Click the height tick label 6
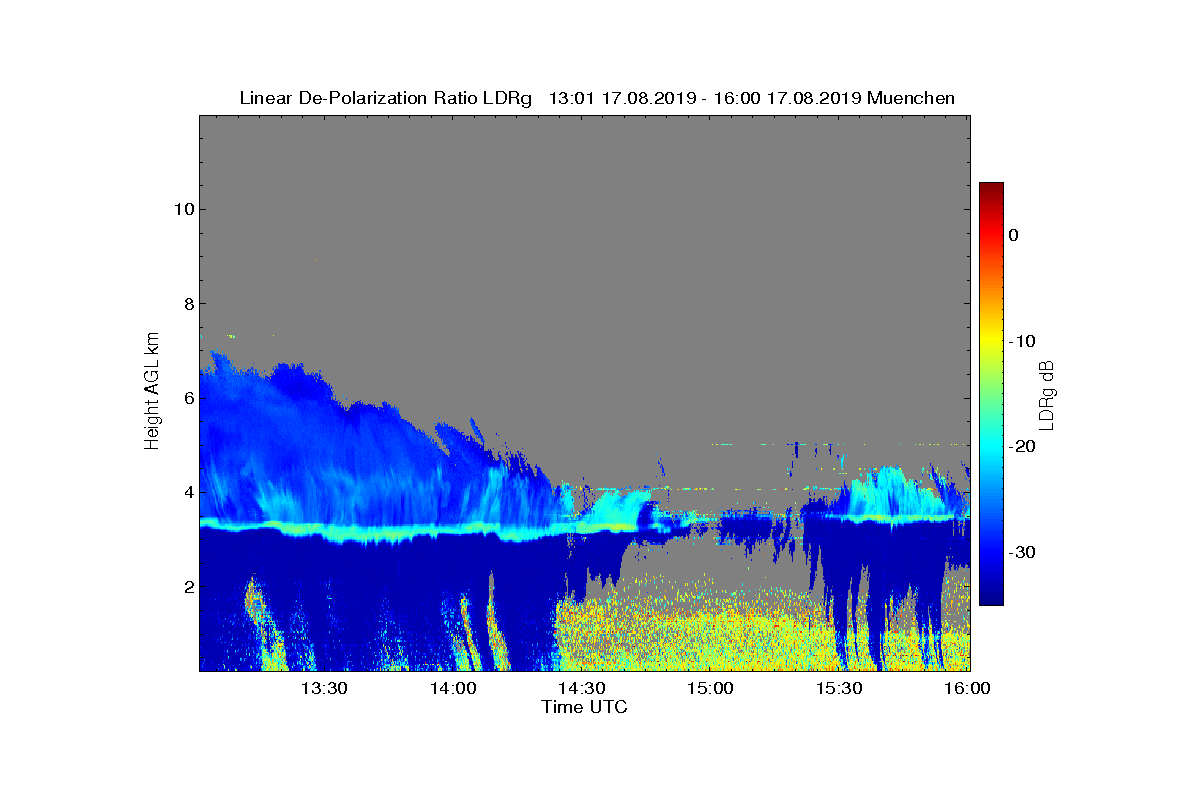This screenshot has height=800, width=1200. pyautogui.click(x=188, y=398)
